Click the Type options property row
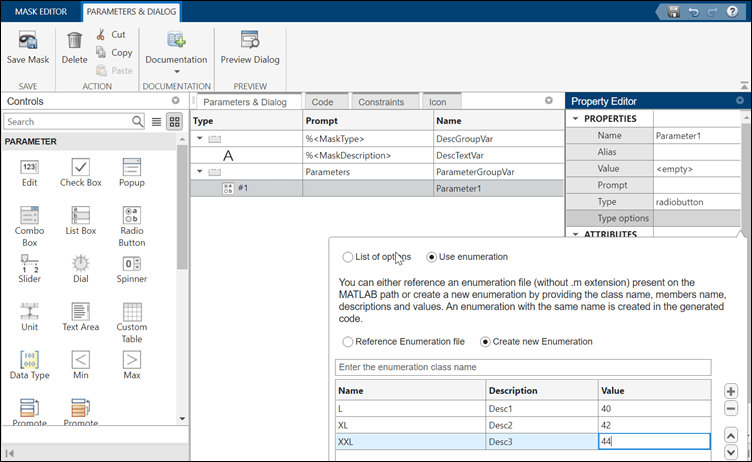Image resolution: width=752 pixels, height=462 pixels. [654, 218]
